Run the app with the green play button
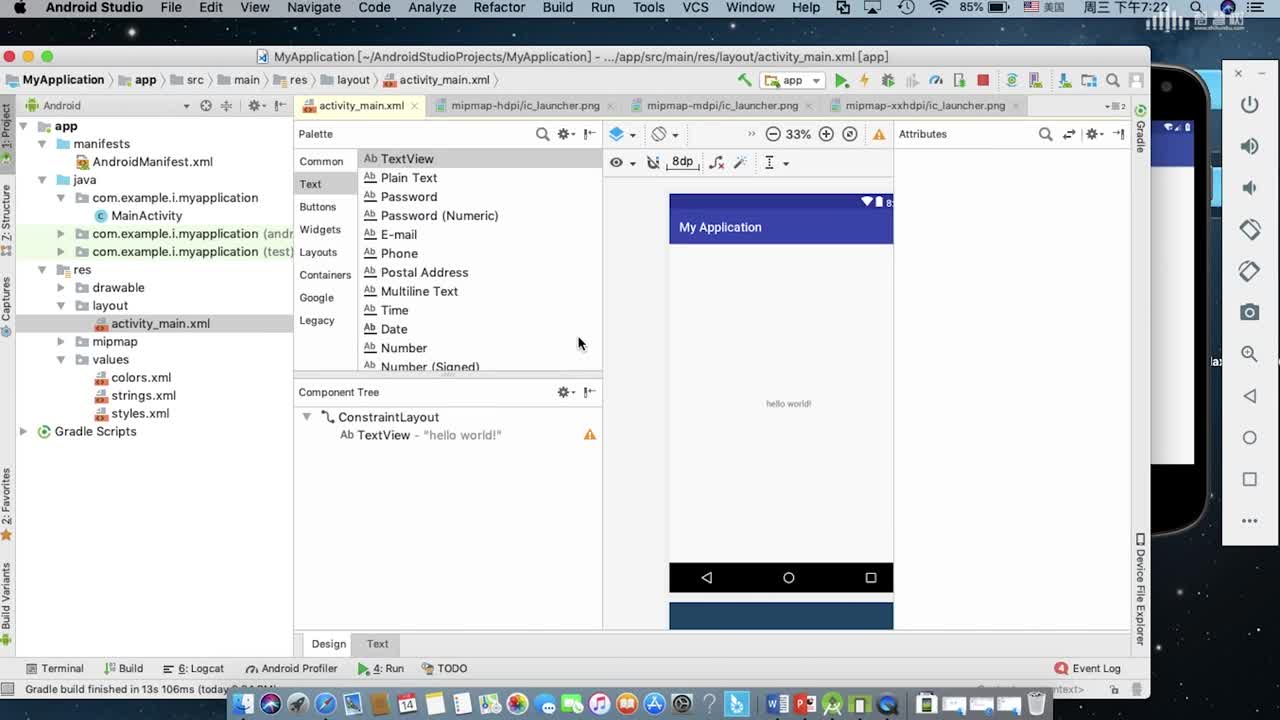This screenshot has height=720, width=1280. coord(841,80)
